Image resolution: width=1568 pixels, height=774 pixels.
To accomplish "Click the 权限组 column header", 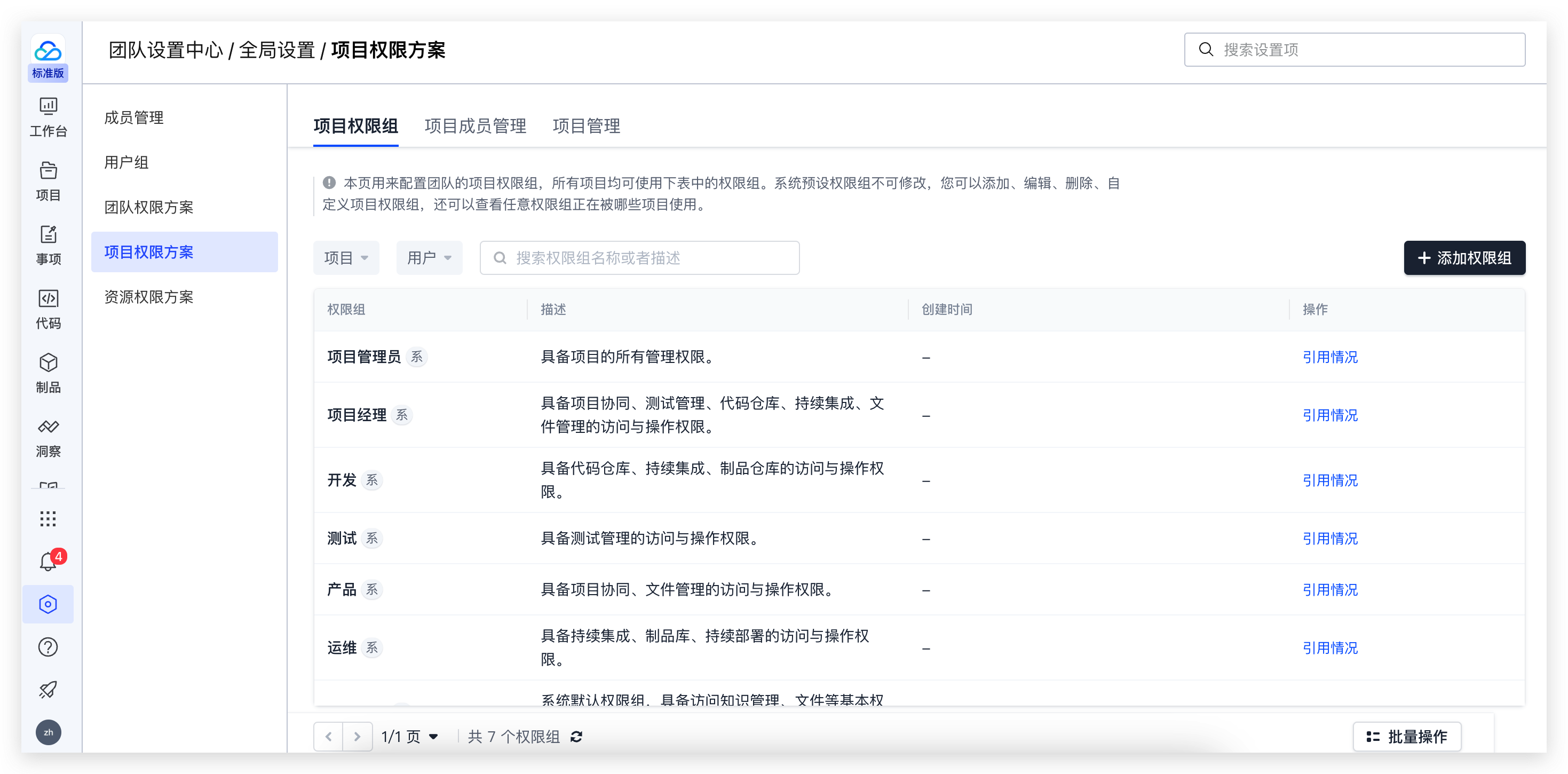I will tap(346, 310).
